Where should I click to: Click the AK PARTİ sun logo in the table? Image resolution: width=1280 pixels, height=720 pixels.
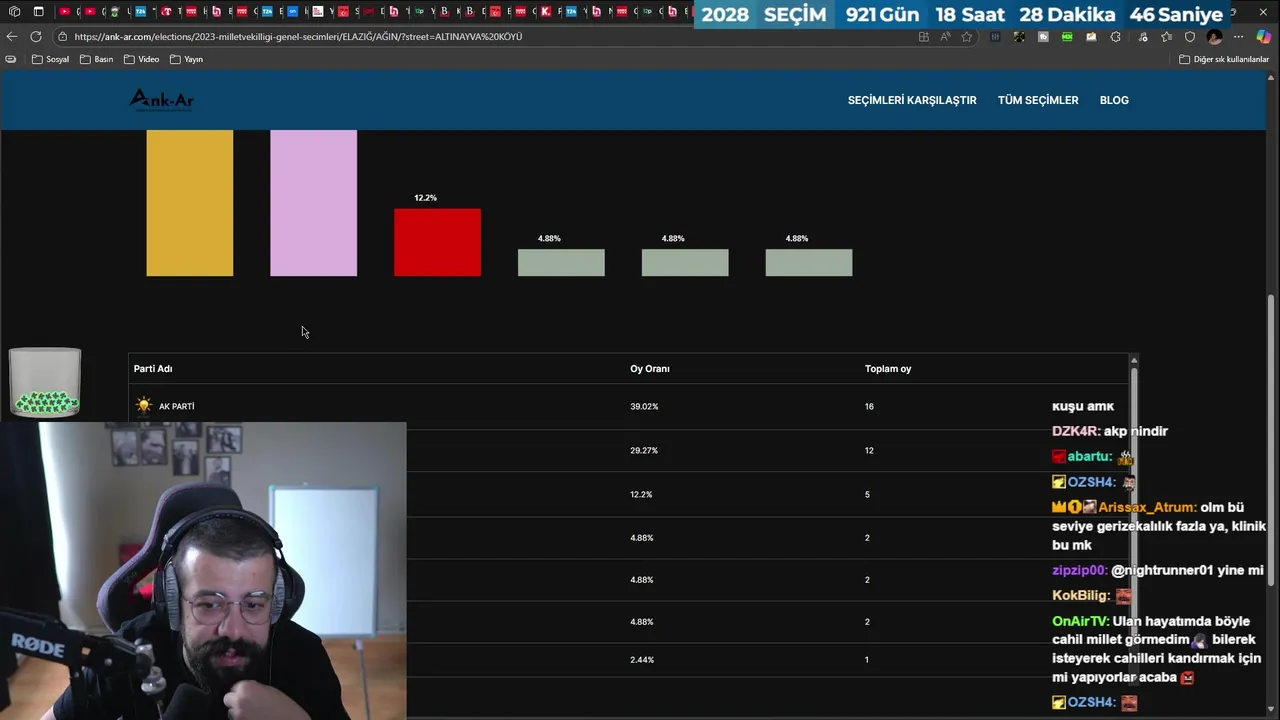point(144,406)
